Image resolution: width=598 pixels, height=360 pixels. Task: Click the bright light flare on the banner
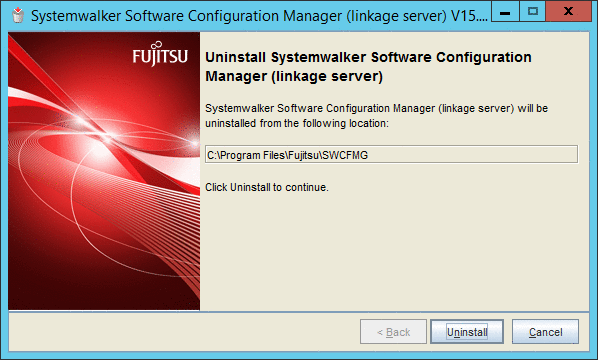[107, 137]
